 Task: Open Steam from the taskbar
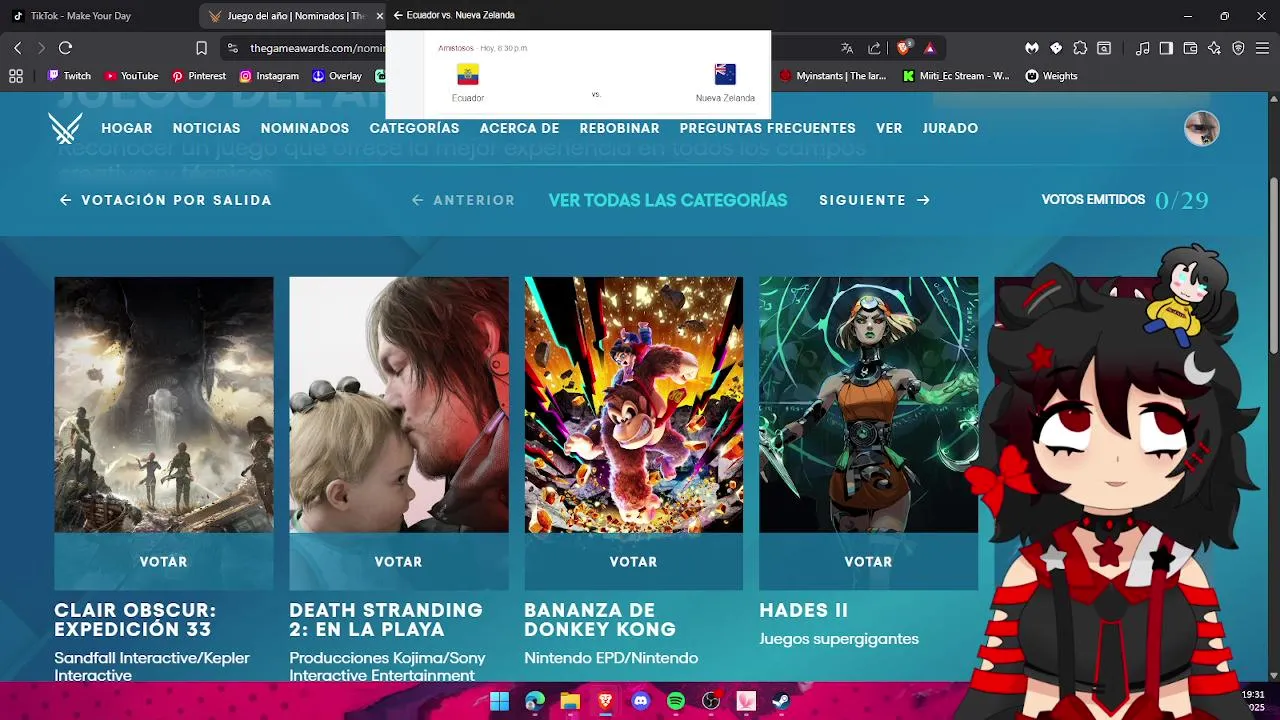point(781,701)
